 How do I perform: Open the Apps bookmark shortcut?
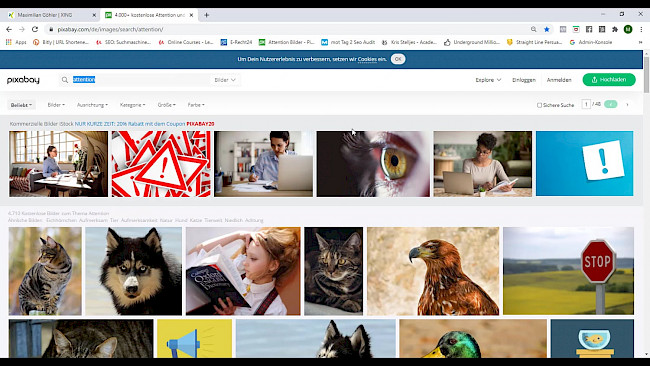pyautogui.click(x=16, y=42)
